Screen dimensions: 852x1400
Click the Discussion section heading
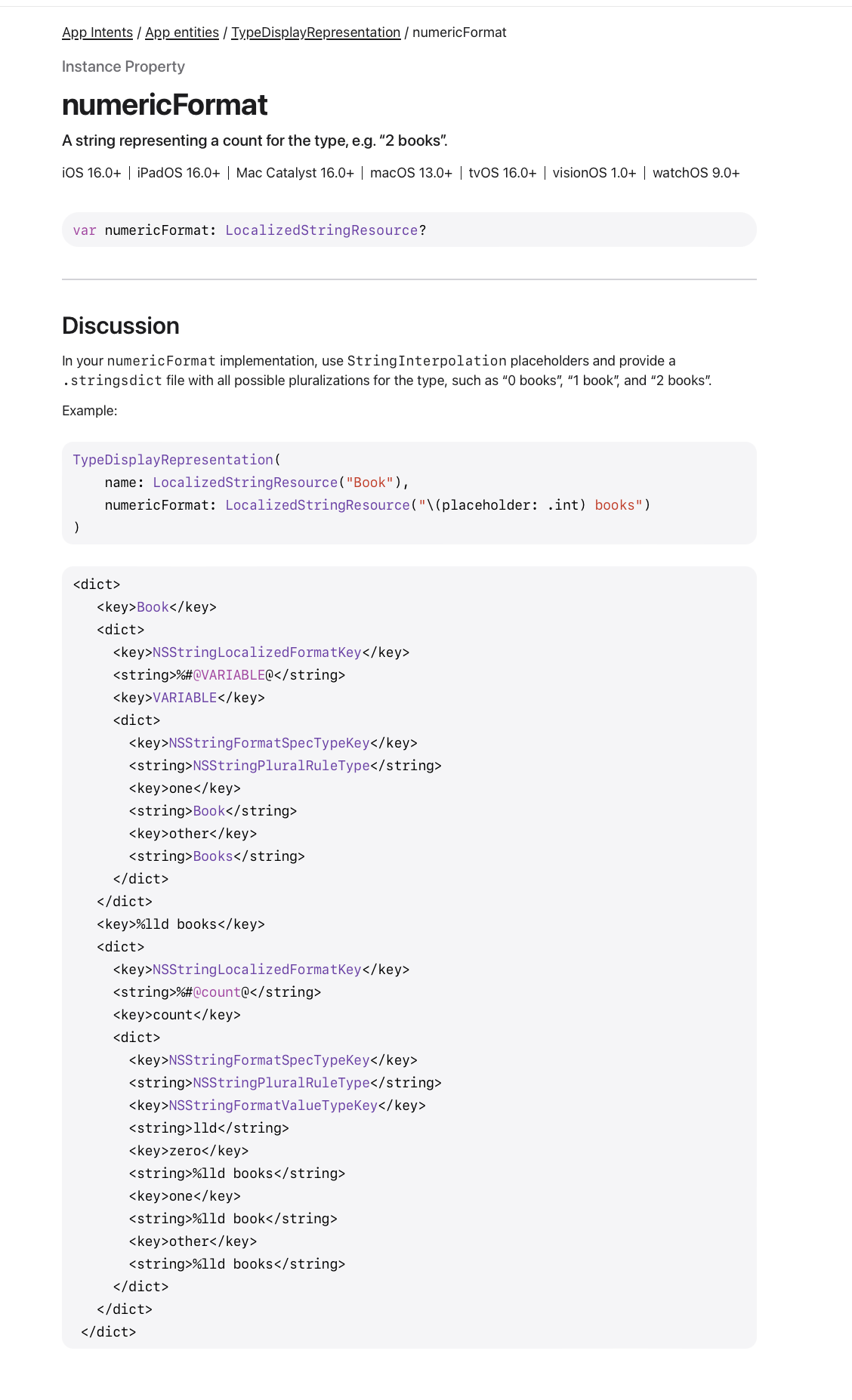121,325
